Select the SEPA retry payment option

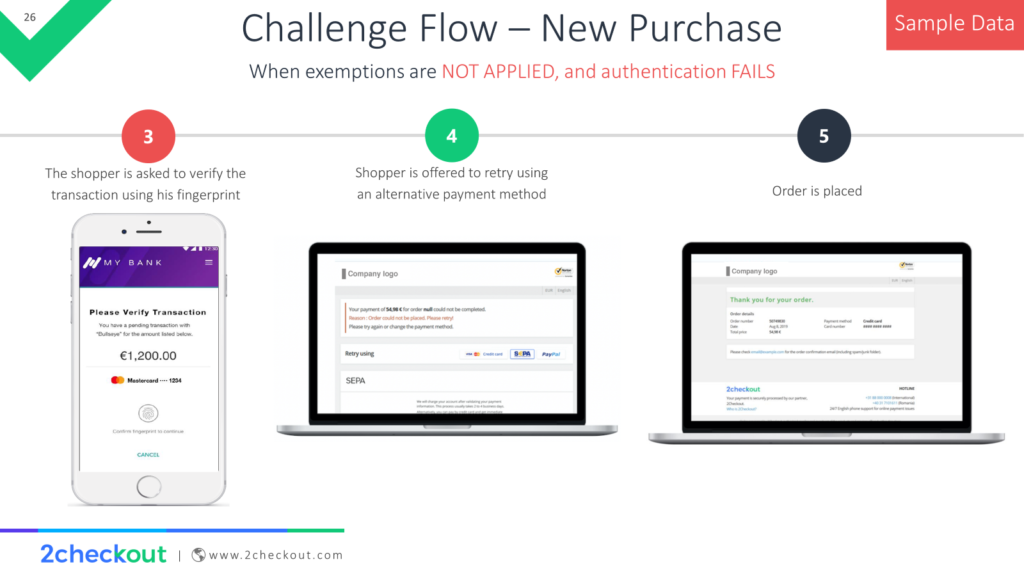(x=522, y=354)
